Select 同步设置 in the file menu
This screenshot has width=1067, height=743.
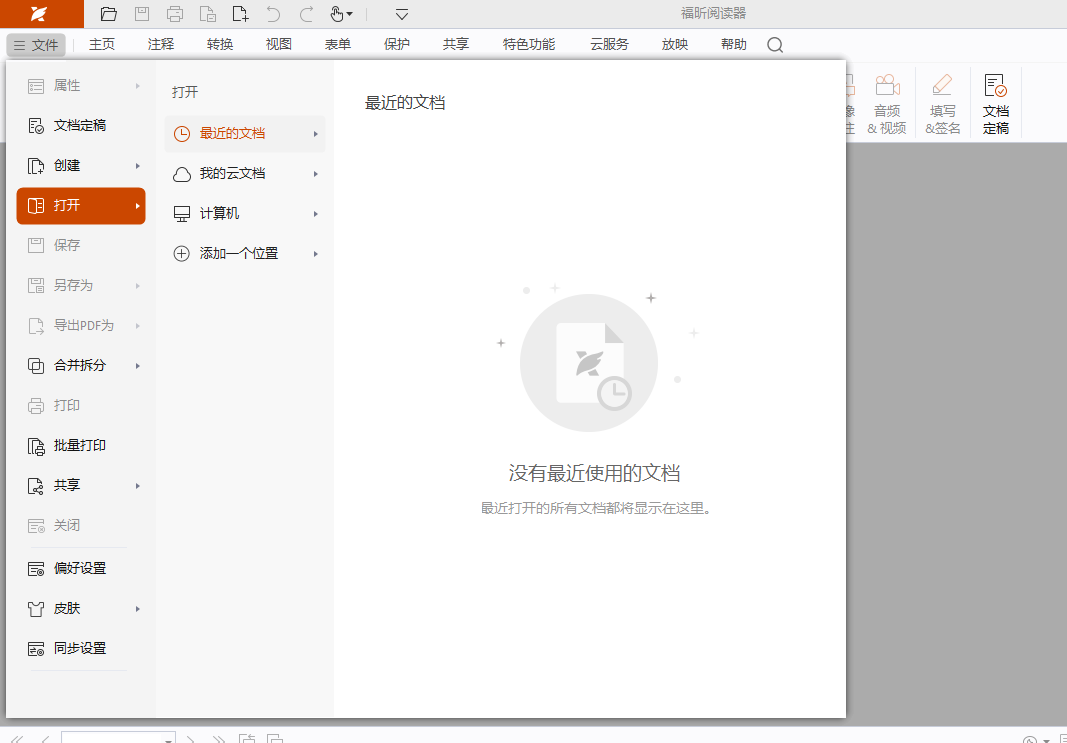(x=80, y=649)
